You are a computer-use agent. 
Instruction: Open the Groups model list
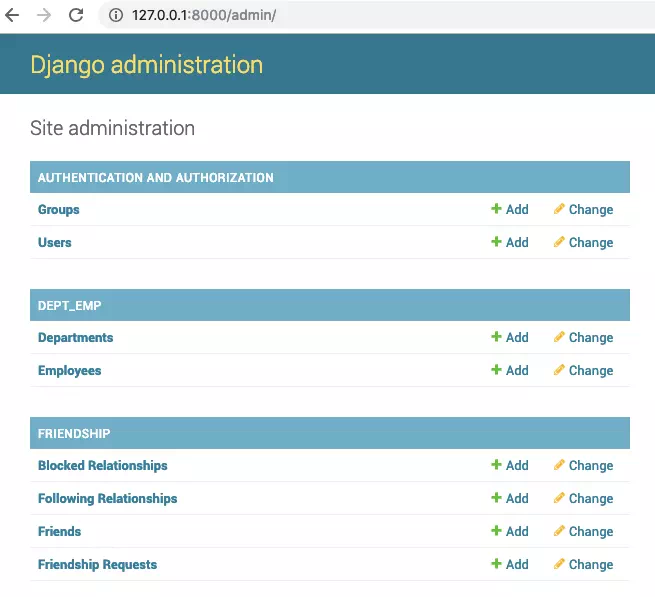[x=58, y=209]
